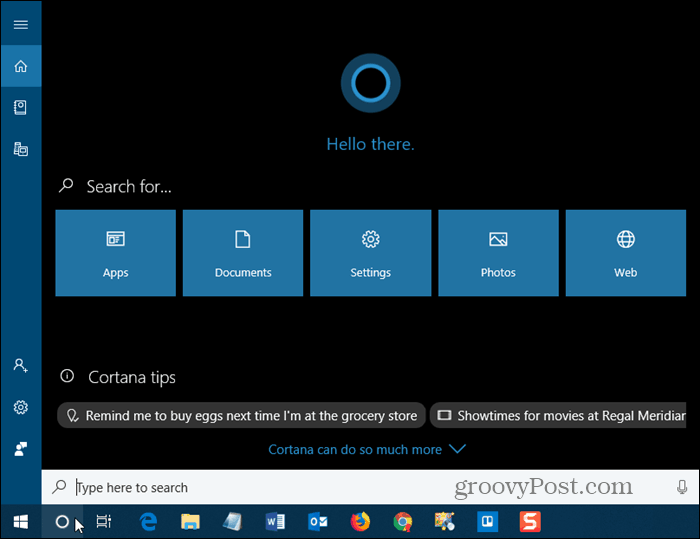700x539 pixels.
Task: Open the Cortana Notebook
Action: pyautogui.click(x=21, y=108)
